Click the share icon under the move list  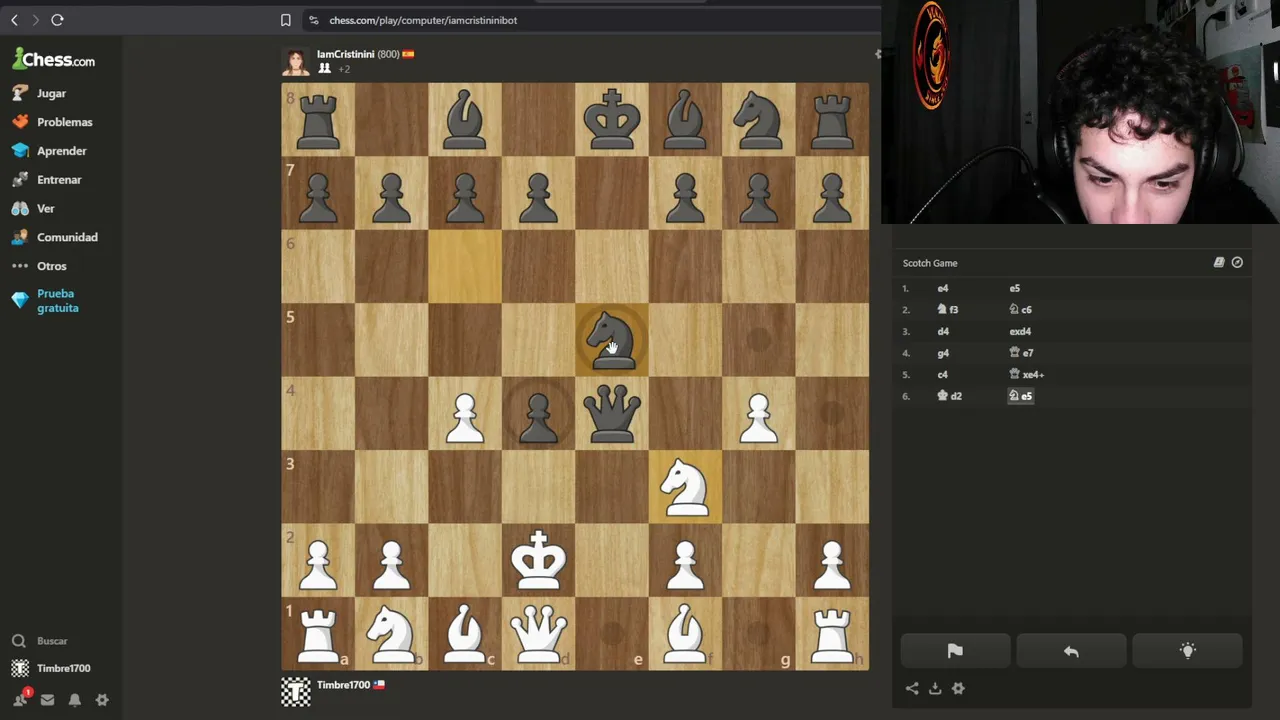tap(912, 688)
